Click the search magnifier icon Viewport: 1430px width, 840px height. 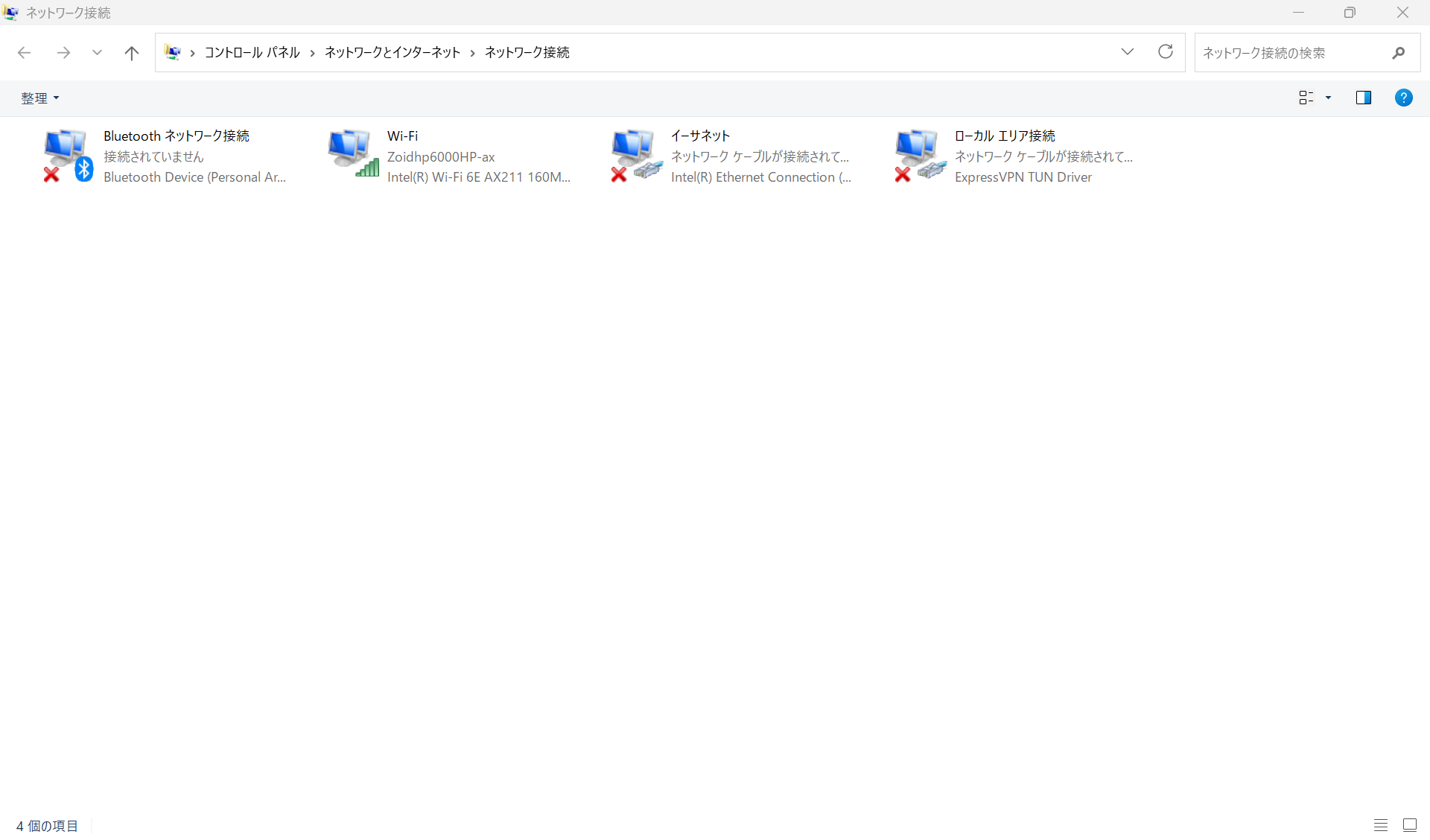(x=1398, y=53)
